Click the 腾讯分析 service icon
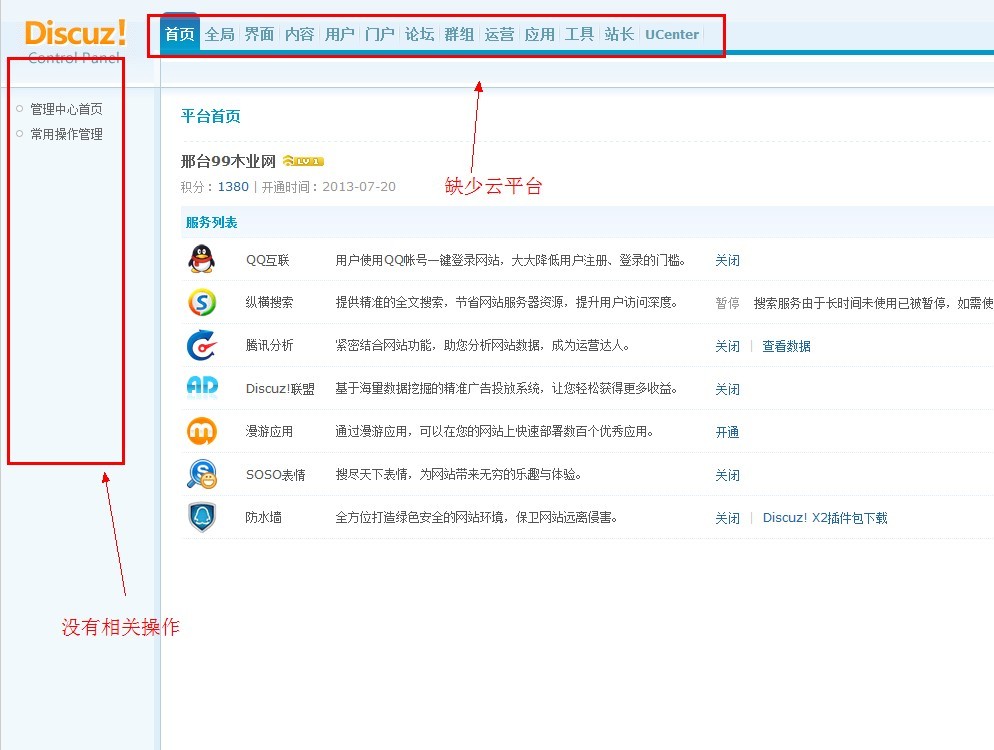Image resolution: width=994 pixels, height=750 pixels. [x=202, y=345]
